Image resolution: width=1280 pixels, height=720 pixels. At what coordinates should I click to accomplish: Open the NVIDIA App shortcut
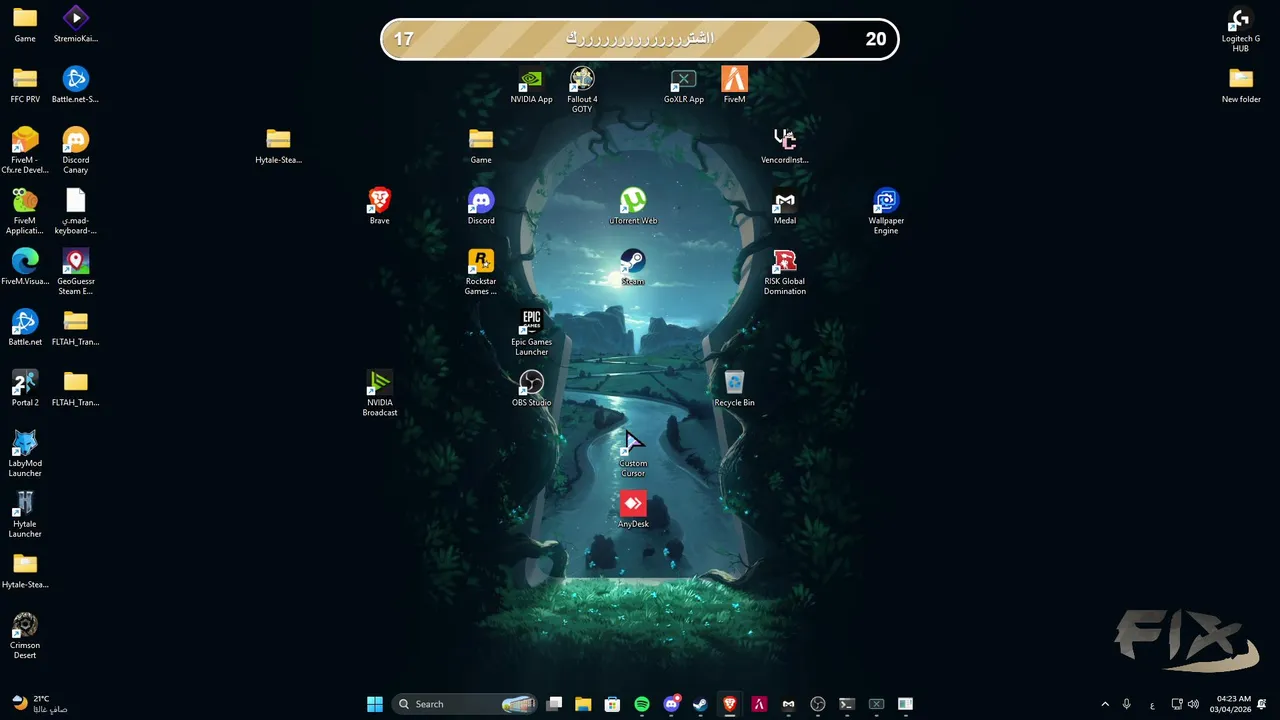[x=531, y=85]
